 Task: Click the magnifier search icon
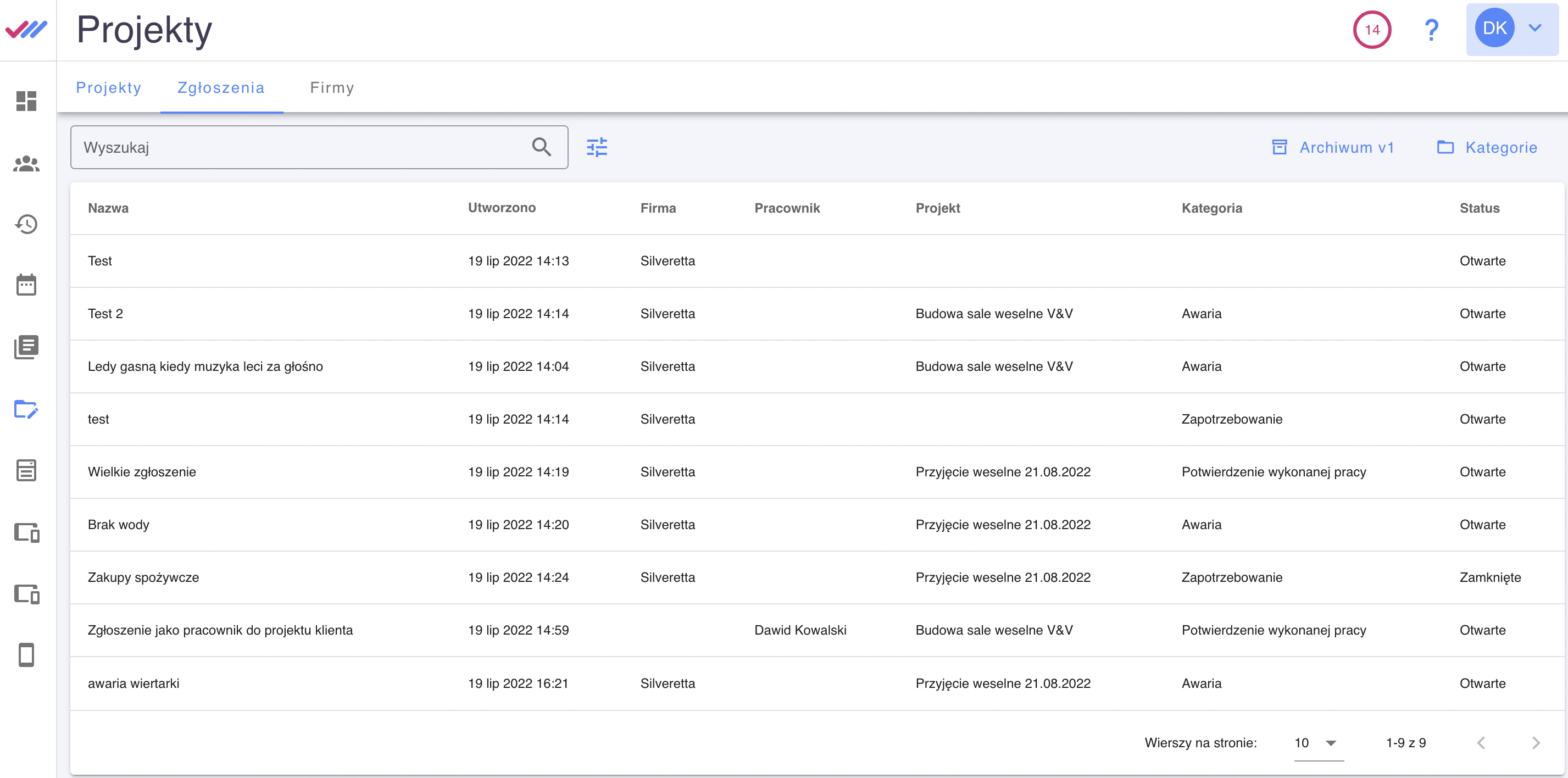tap(541, 147)
